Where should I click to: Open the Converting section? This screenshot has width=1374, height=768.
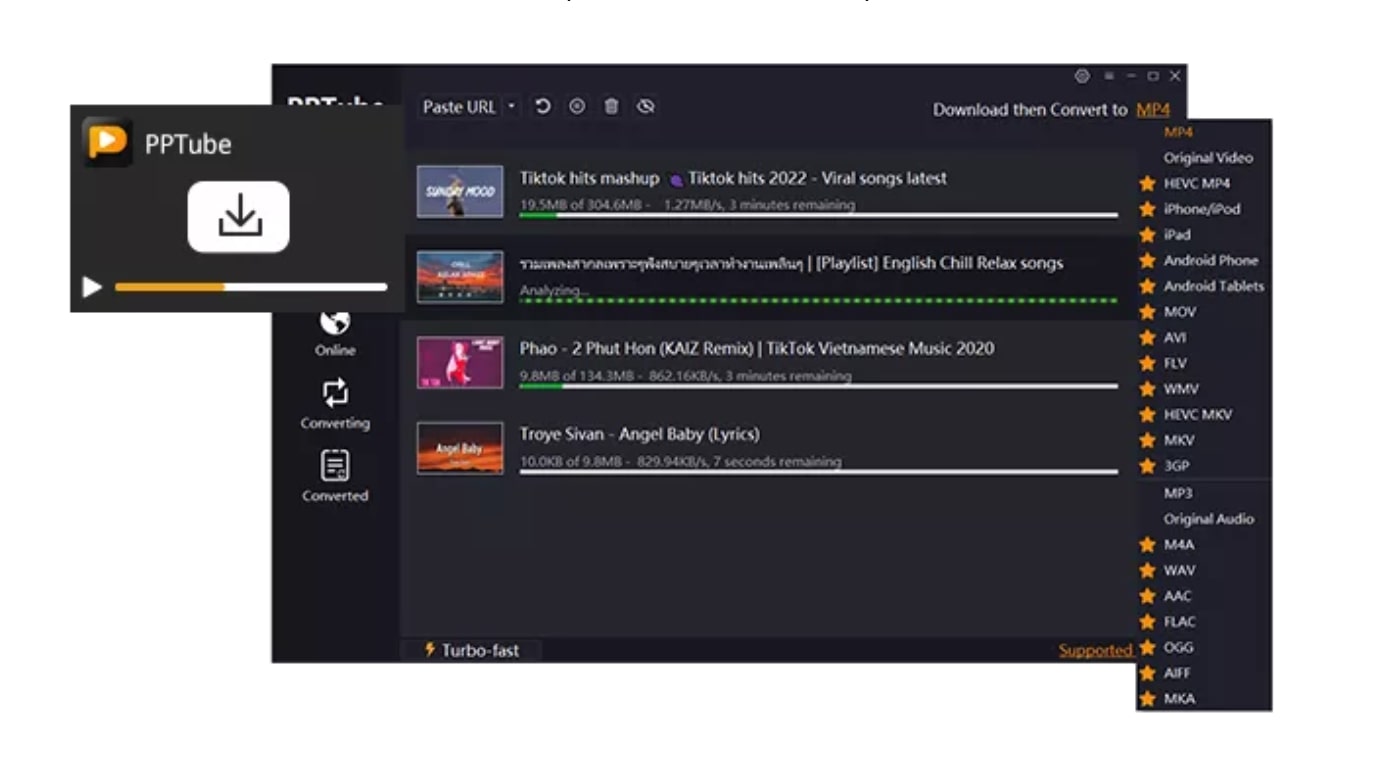(x=336, y=405)
